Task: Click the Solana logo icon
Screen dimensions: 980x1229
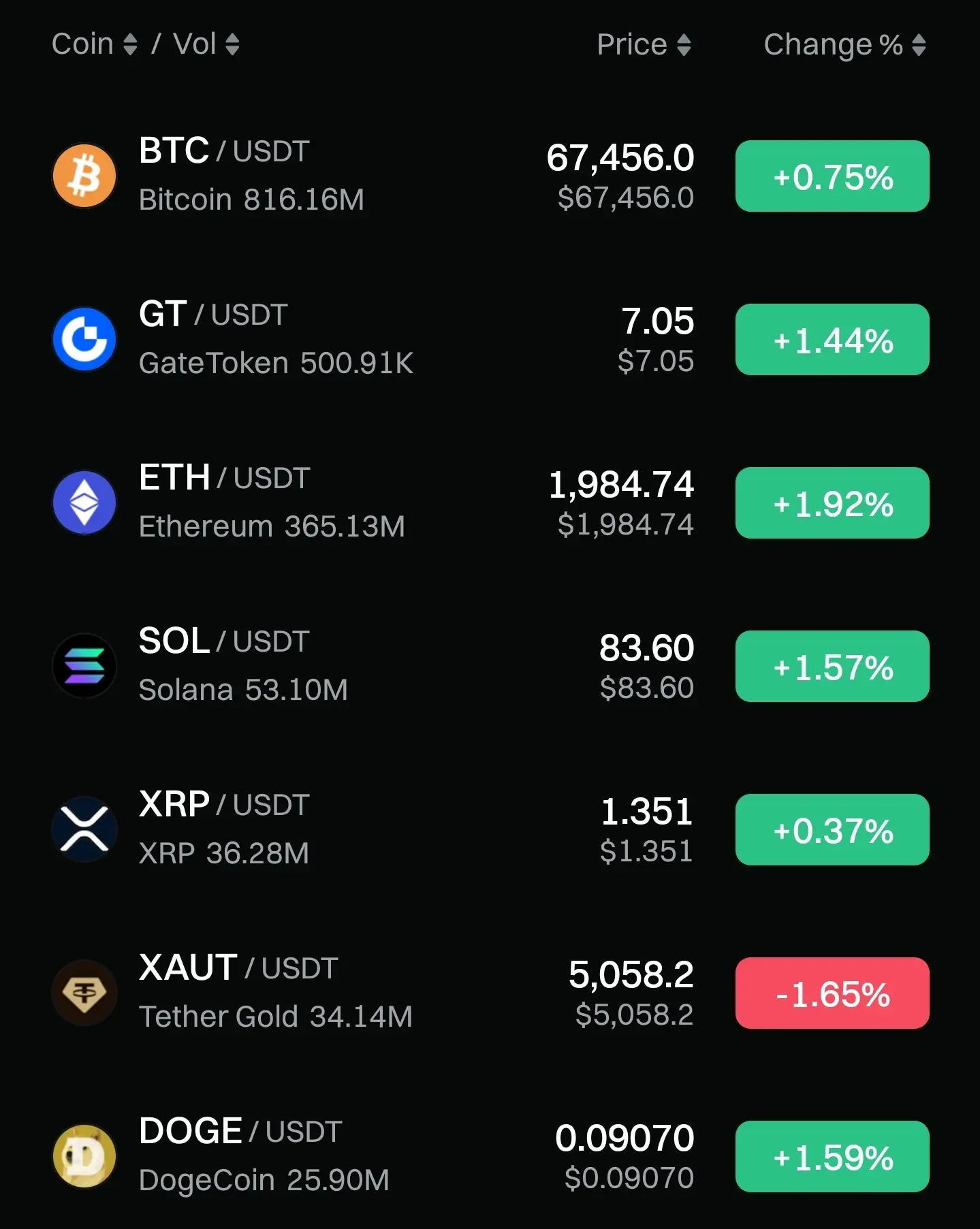Action: coord(84,666)
